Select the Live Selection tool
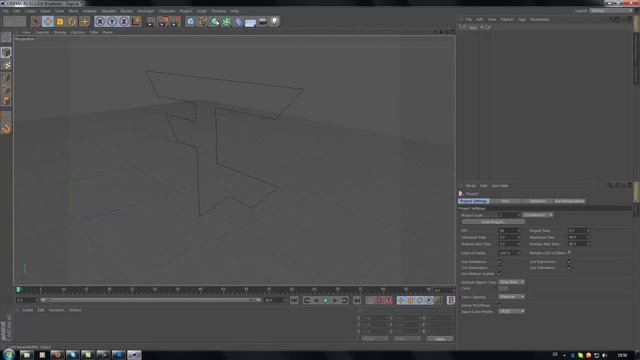The height and width of the screenshot is (360, 640). (36, 21)
